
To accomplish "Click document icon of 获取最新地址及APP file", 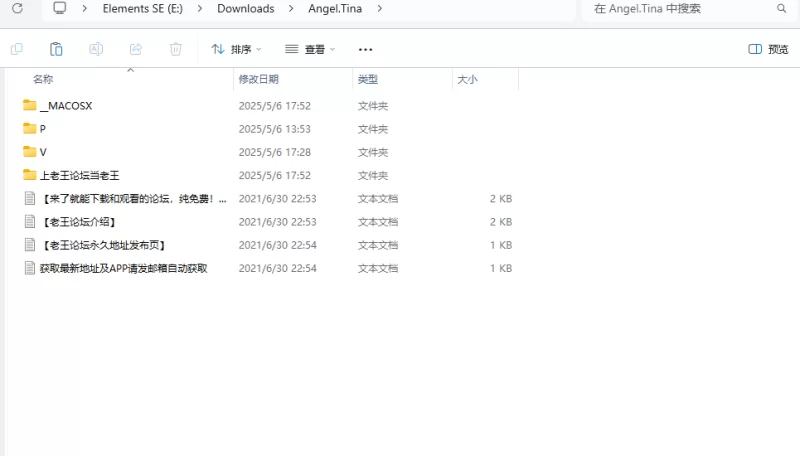I will pos(30,268).
